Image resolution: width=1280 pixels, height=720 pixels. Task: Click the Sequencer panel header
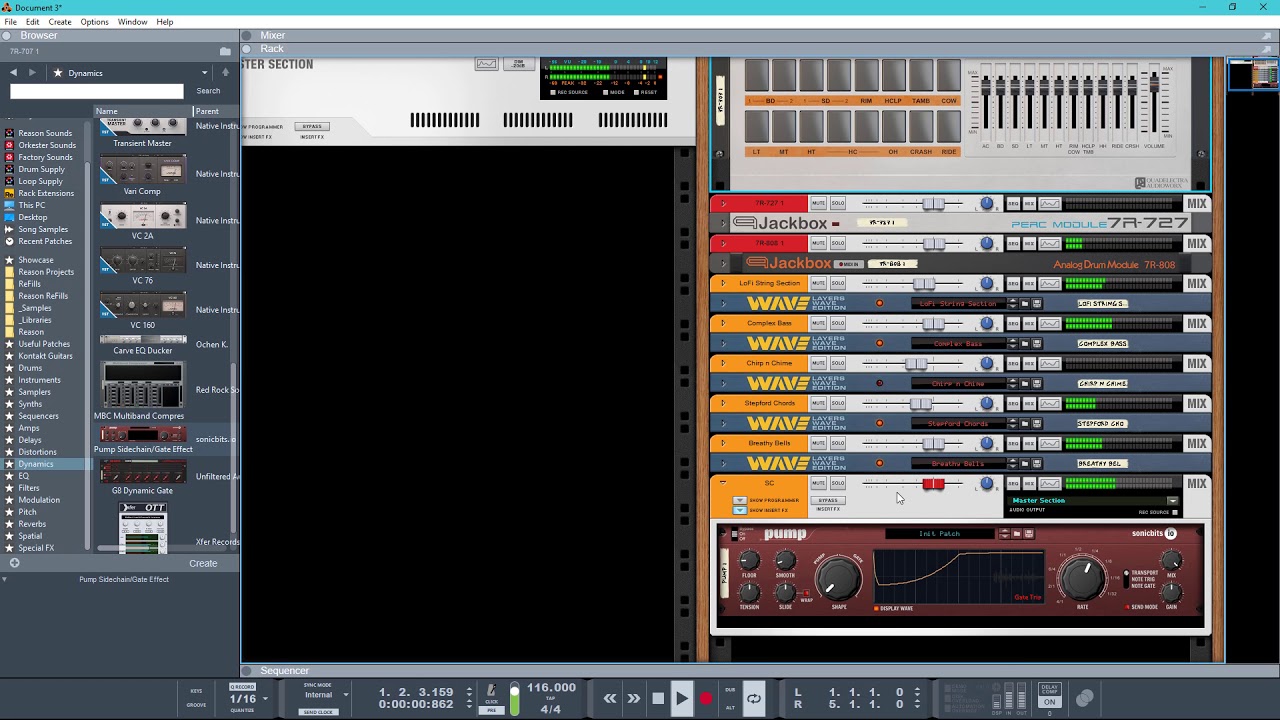[284, 671]
